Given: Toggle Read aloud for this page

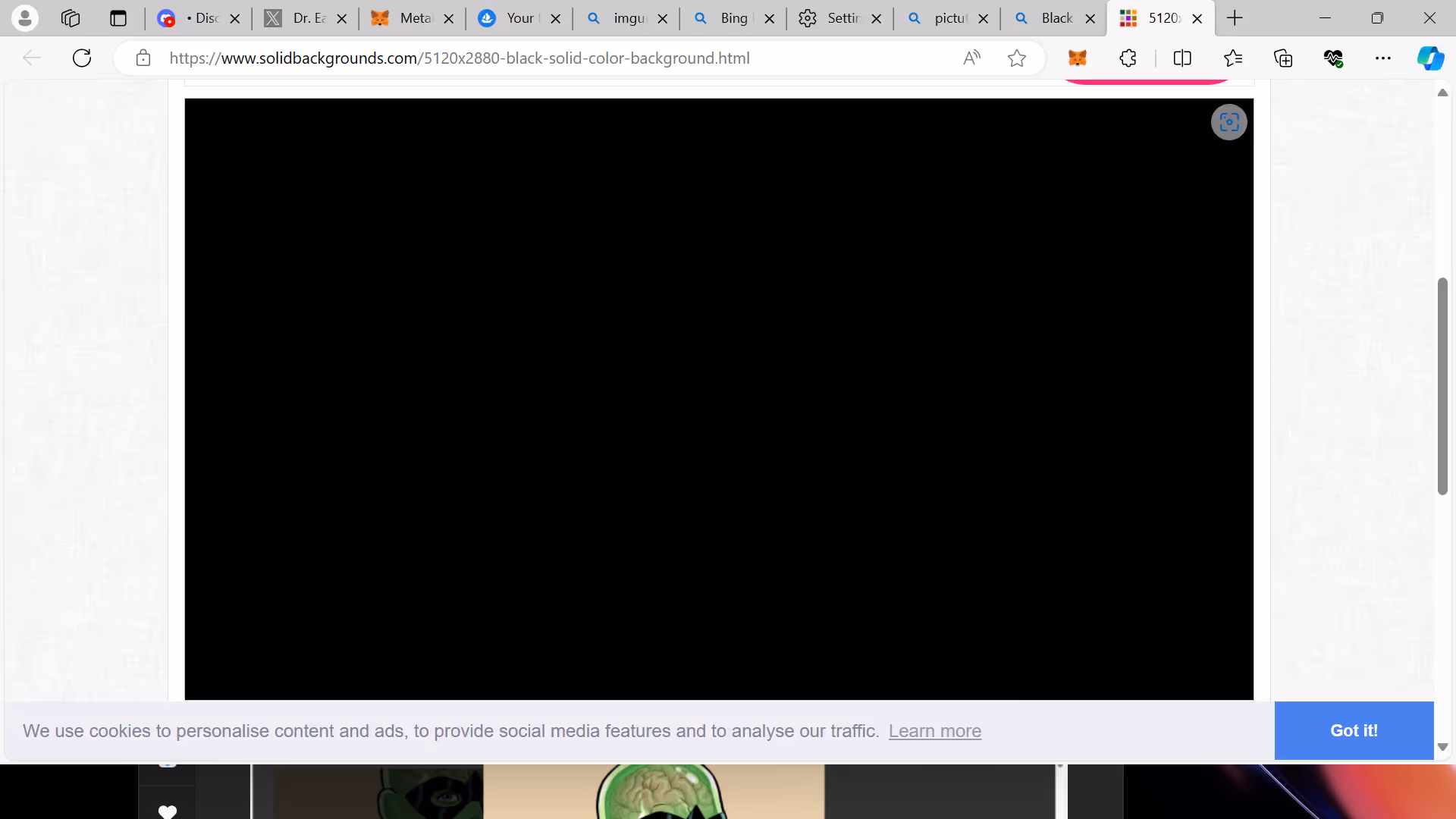Looking at the screenshot, I should pyautogui.click(x=971, y=58).
